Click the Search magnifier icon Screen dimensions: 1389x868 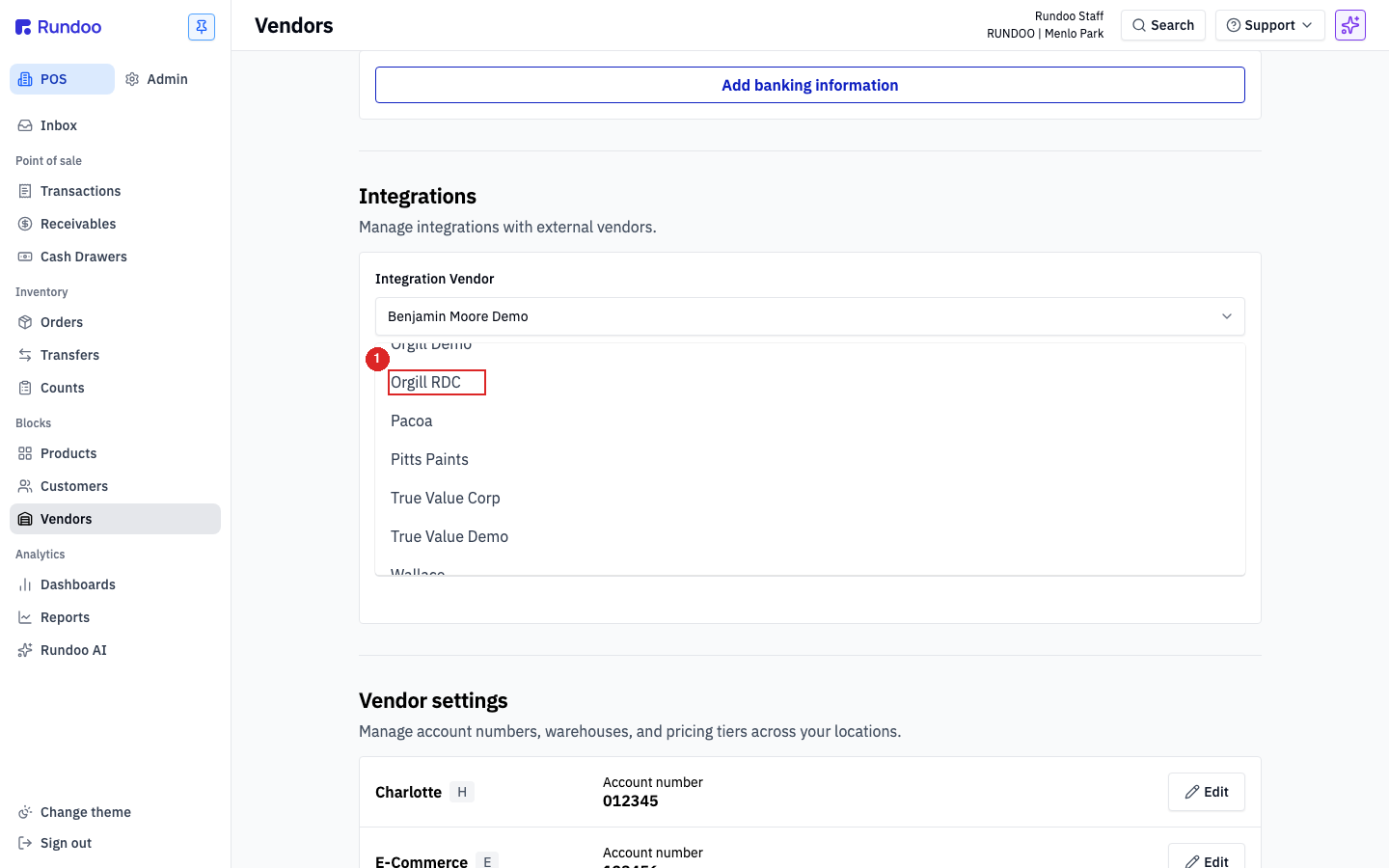click(1139, 25)
